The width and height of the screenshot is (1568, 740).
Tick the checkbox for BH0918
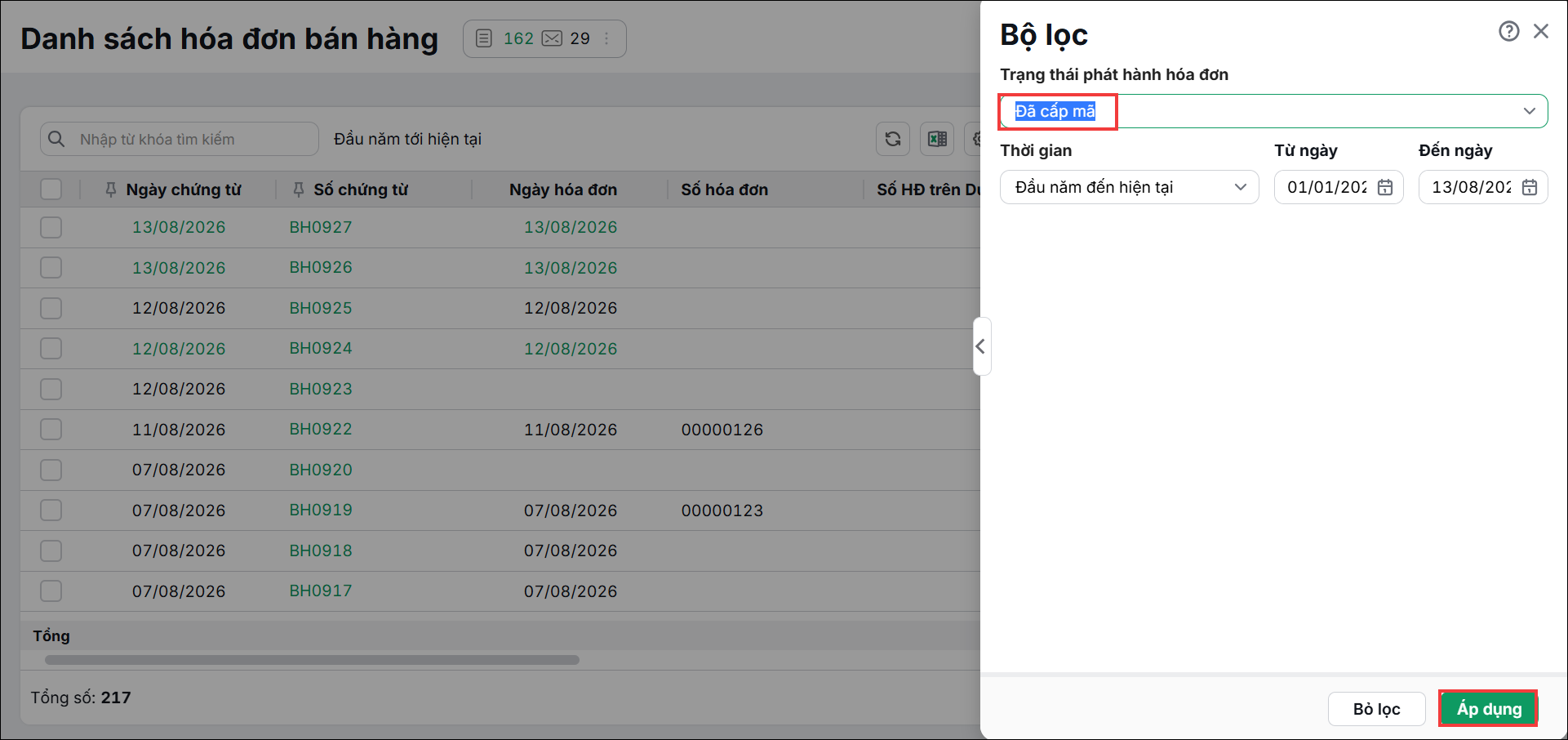pos(51,551)
